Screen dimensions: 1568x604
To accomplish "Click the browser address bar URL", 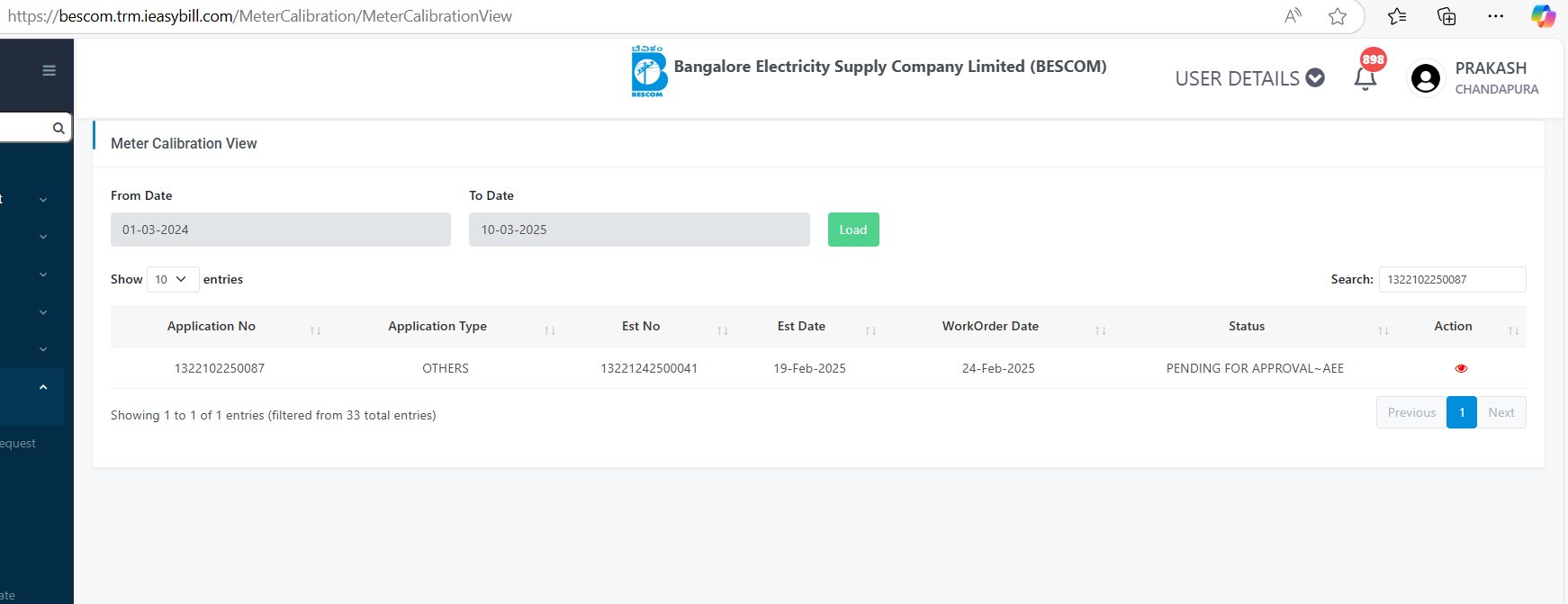I will [x=259, y=16].
